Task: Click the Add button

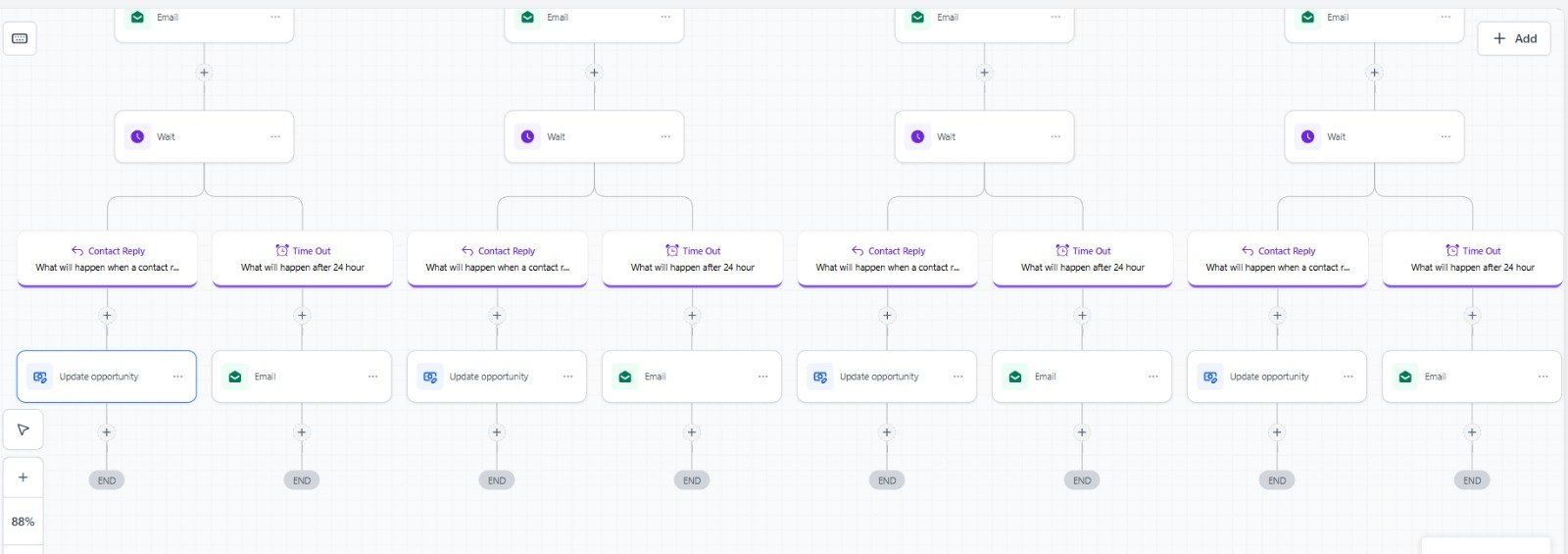Action: click(x=1514, y=38)
